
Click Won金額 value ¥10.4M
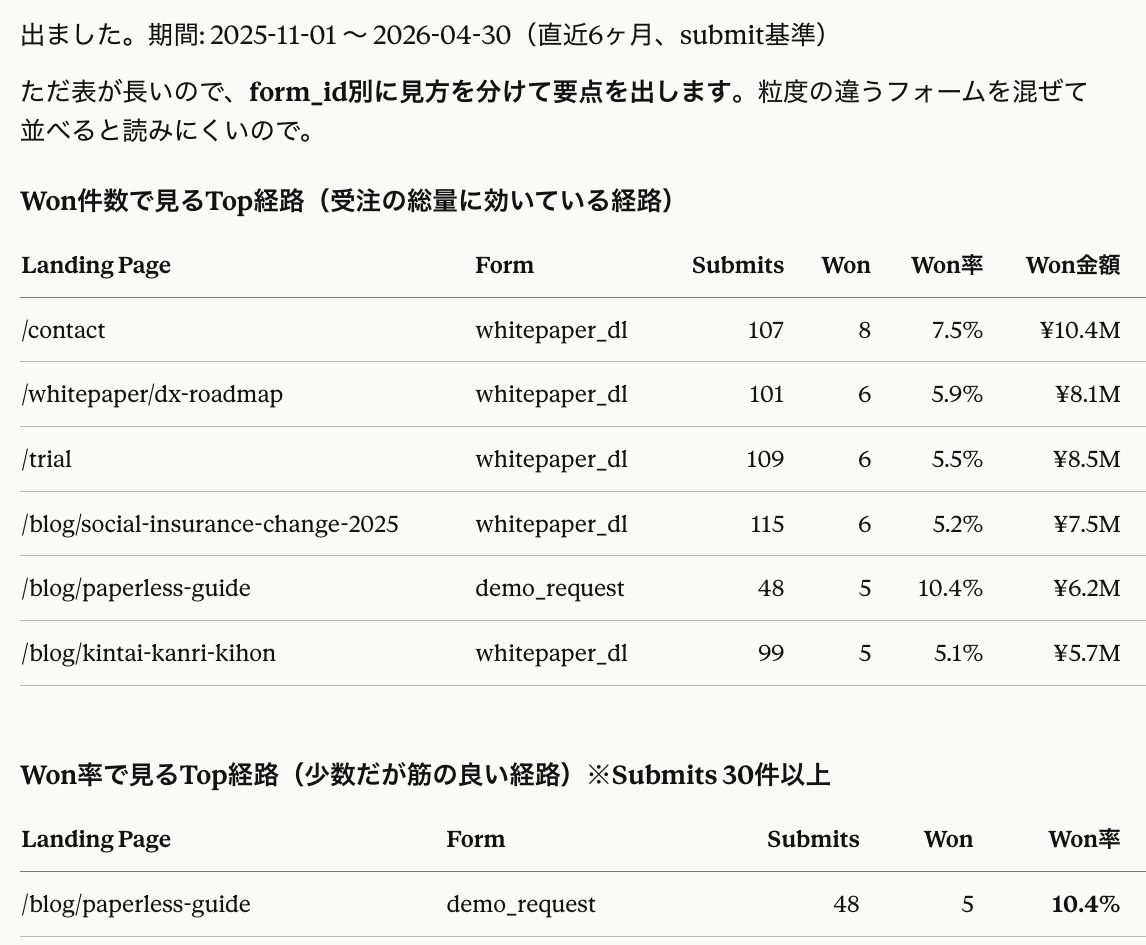1079,330
